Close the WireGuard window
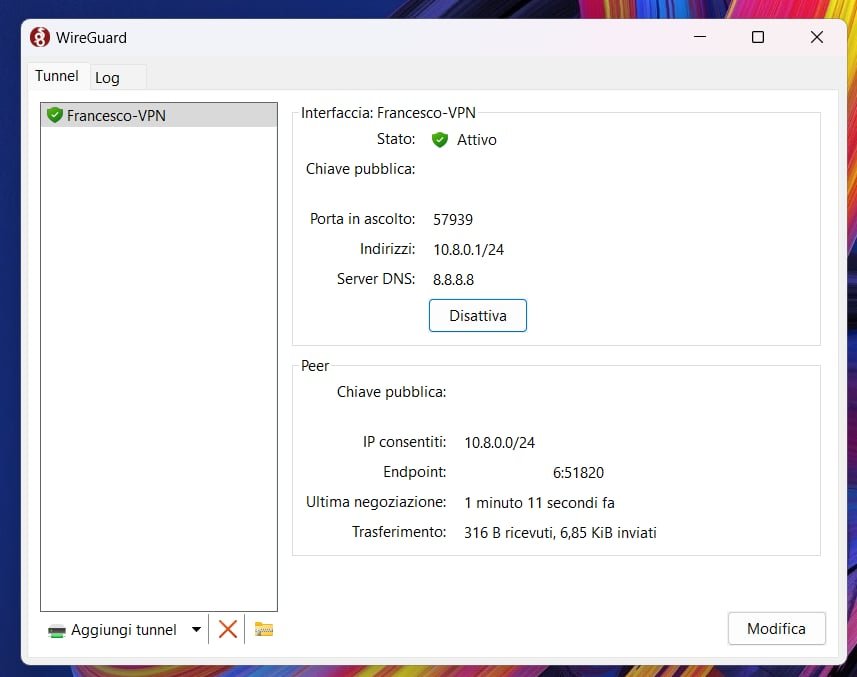This screenshot has width=857, height=677. point(816,38)
